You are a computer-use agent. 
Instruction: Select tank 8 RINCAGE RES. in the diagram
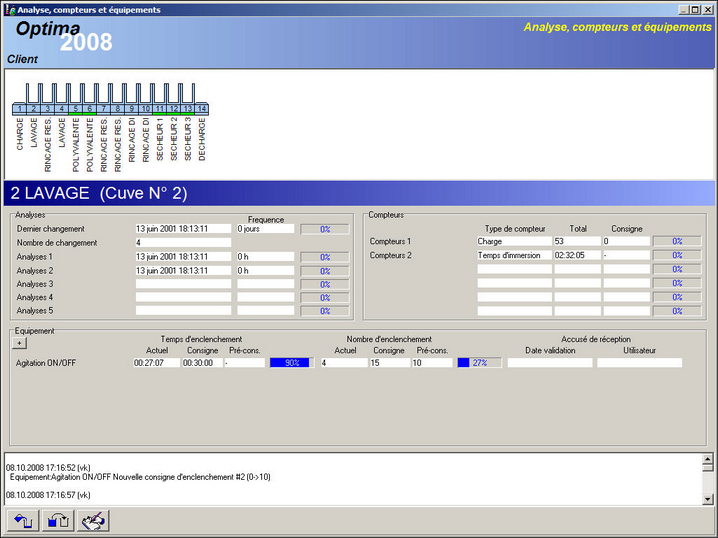pyautogui.click(x=118, y=109)
